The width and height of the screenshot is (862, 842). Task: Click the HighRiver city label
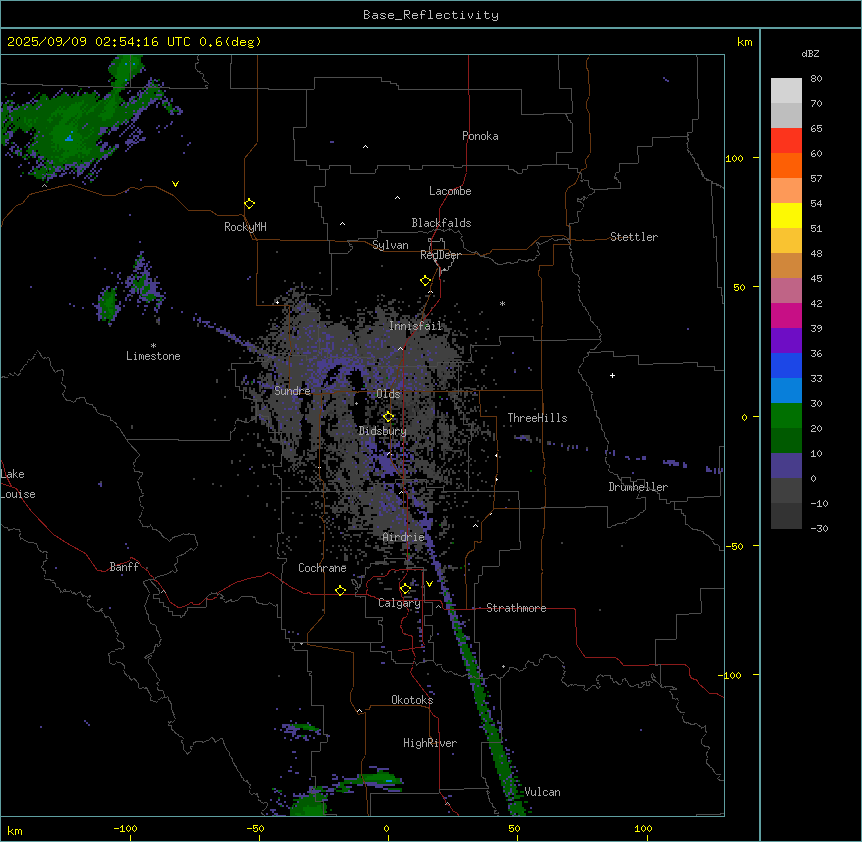click(x=430, y=743)
